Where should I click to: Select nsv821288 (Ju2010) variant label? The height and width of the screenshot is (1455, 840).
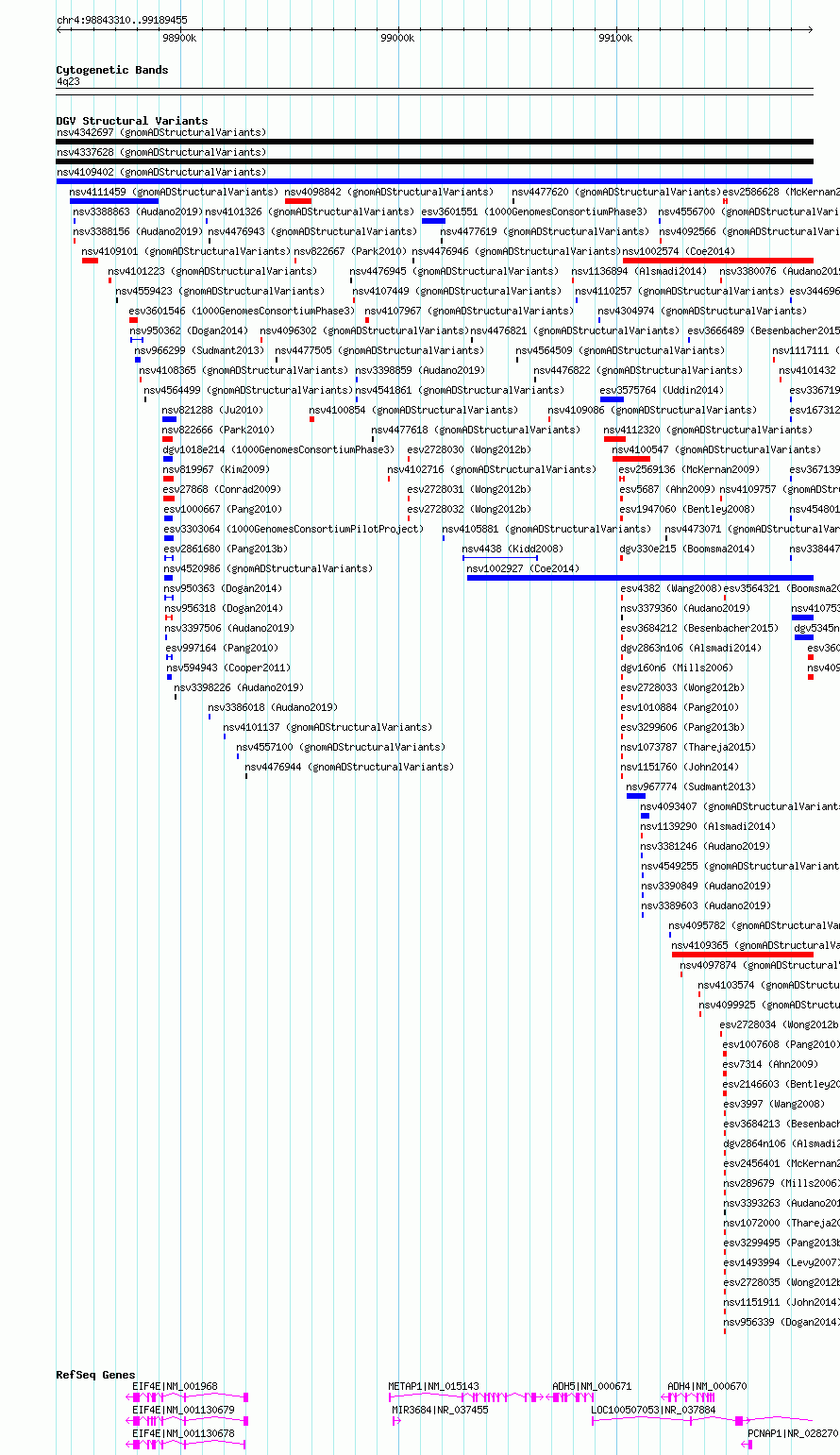click(x=213, y=410)
